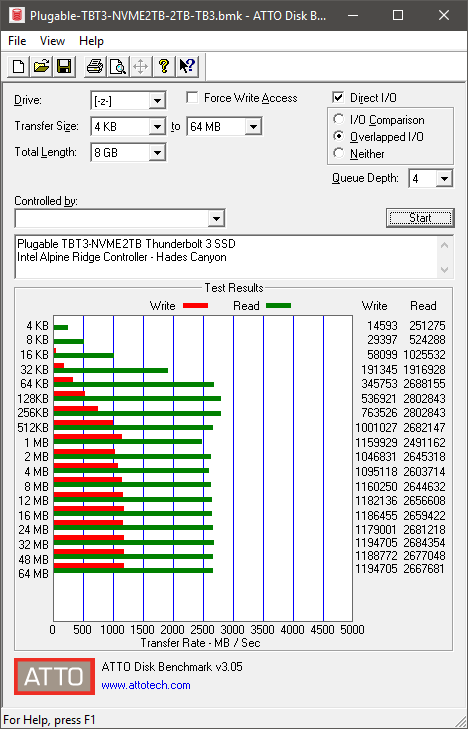
Task: Open About with the question mark icon
Action: coord(164,66)
